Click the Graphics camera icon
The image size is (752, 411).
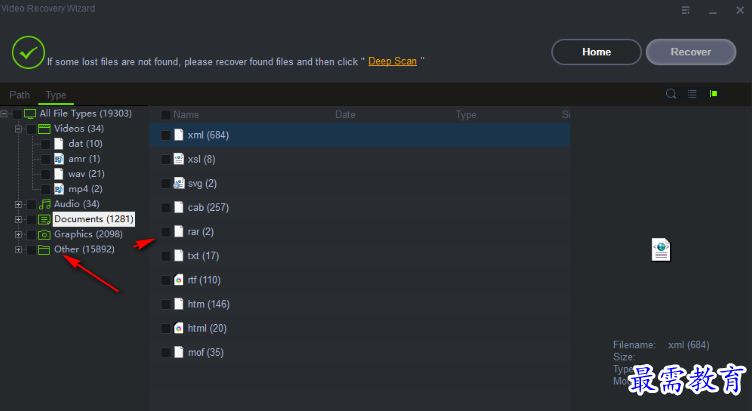click(x=44, y=235)
